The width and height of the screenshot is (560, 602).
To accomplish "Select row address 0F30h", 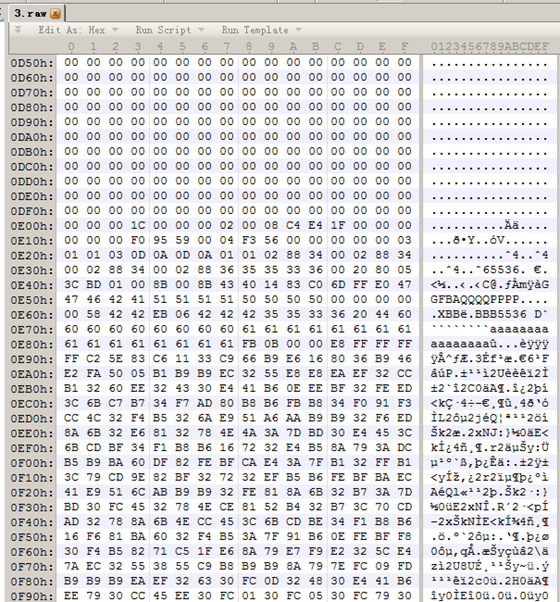I will (32, 508).
